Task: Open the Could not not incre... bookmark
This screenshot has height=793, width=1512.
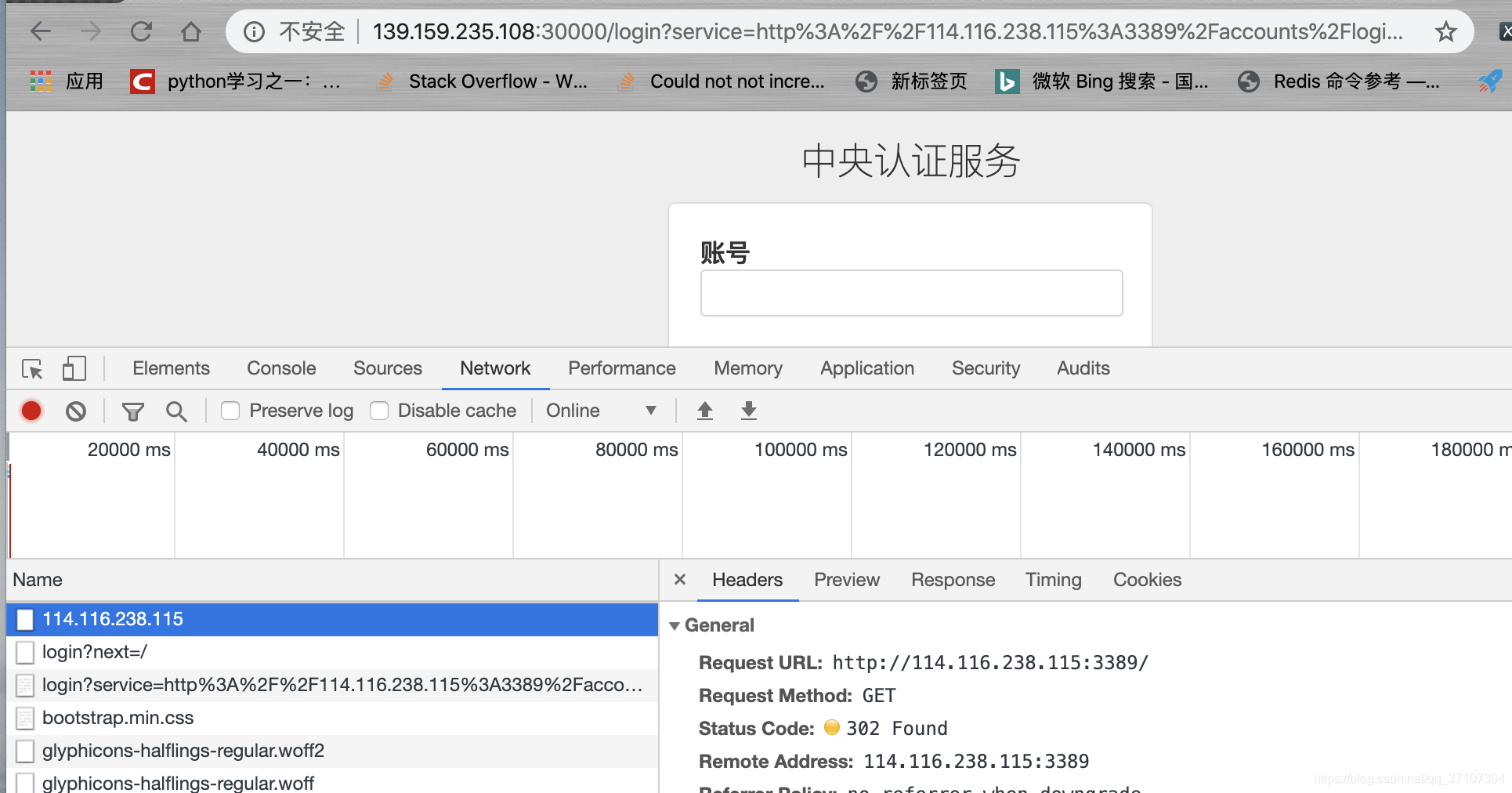Action: pos(721,81)
